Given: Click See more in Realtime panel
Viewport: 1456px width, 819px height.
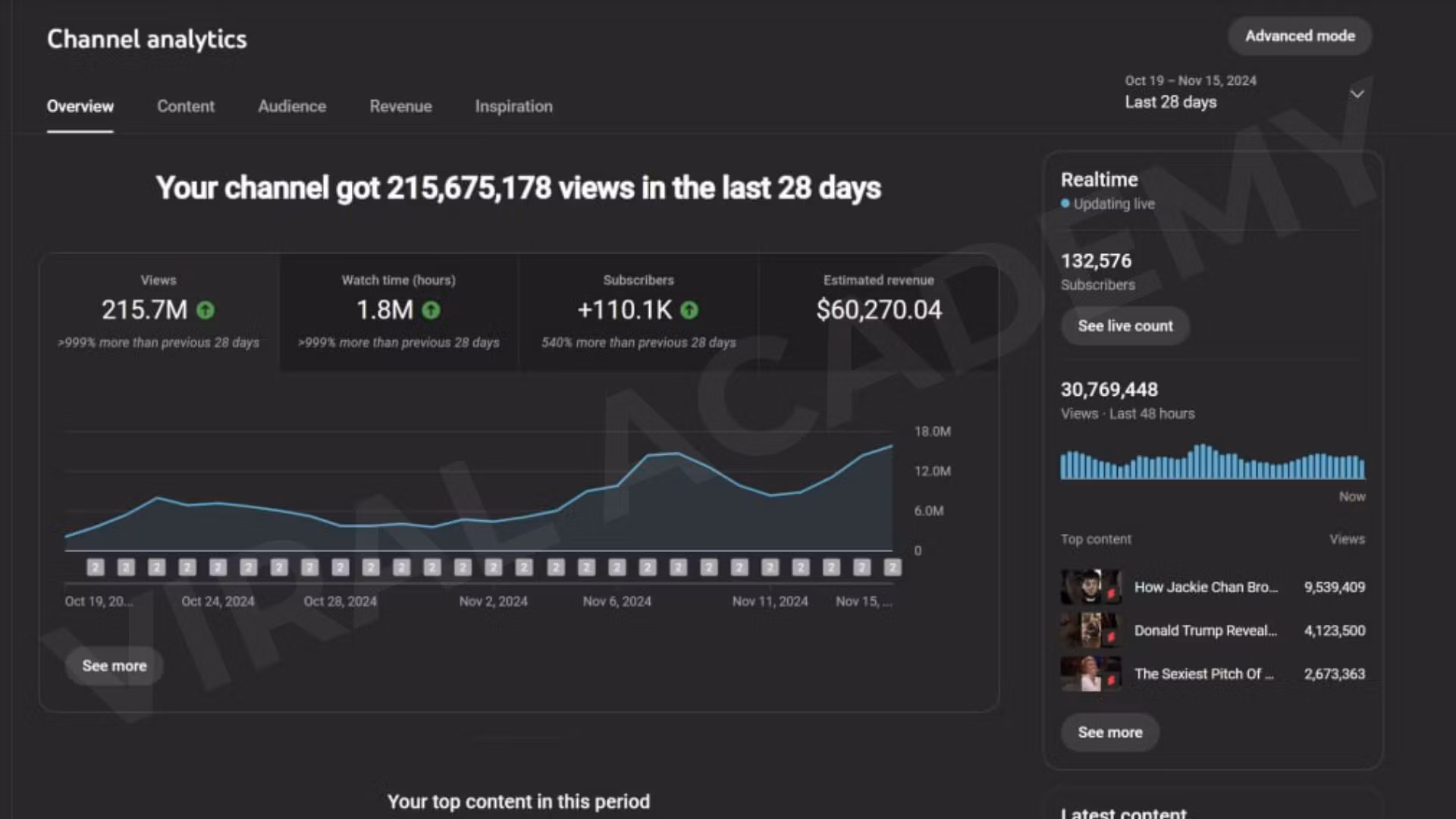Looking at the screenshot, I should (1109, 733).
